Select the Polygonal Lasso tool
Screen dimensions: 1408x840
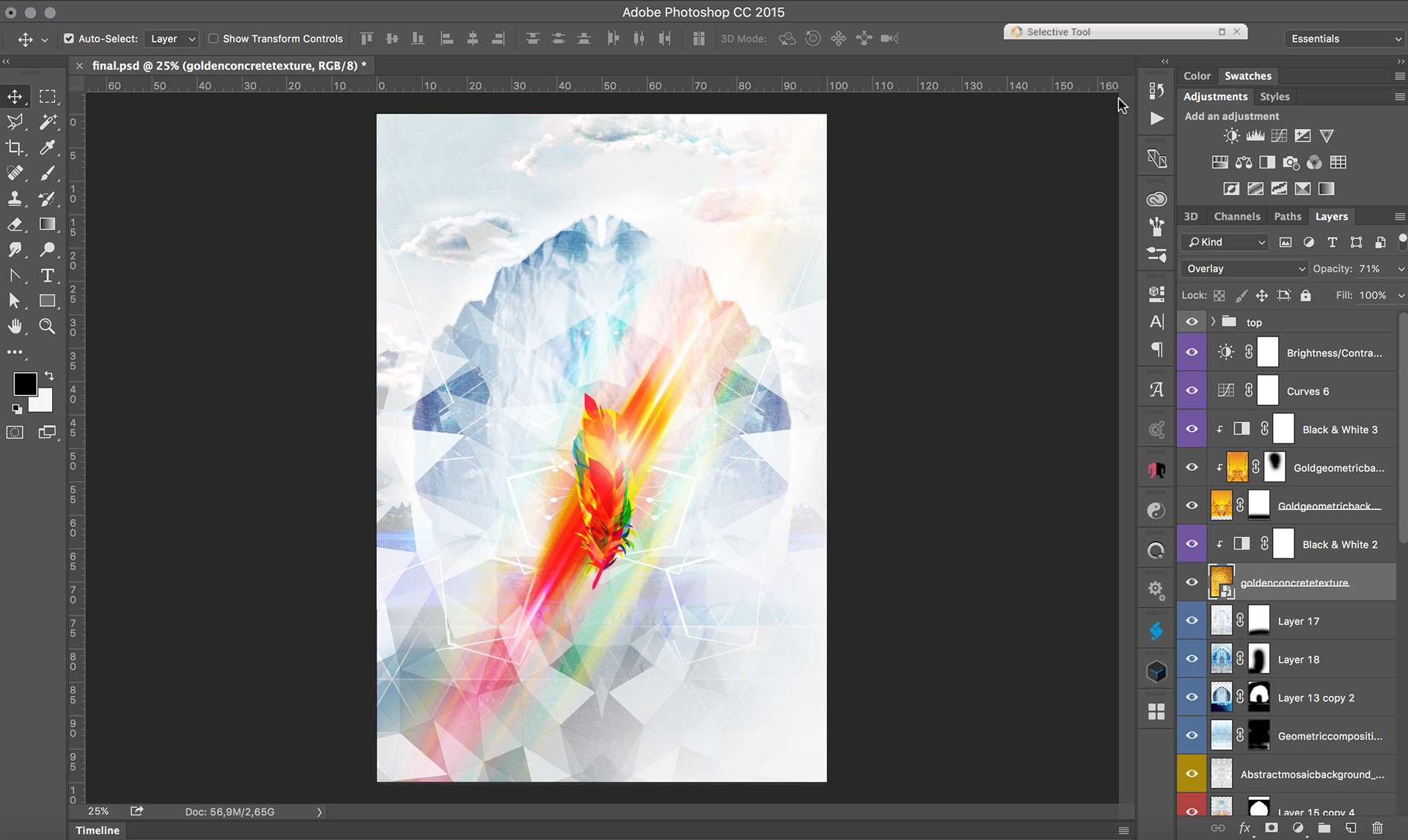15,122
